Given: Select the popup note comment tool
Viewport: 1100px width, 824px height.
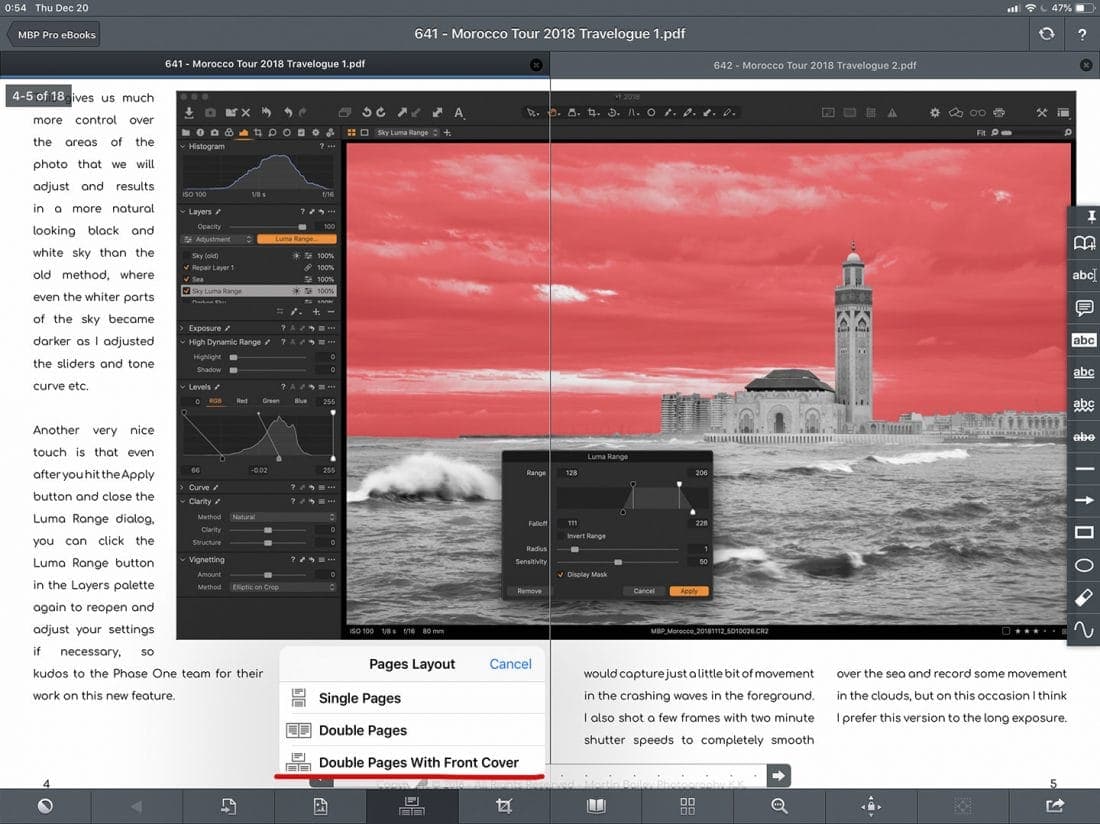Looking at the screenshot, I should (1084, 307).
